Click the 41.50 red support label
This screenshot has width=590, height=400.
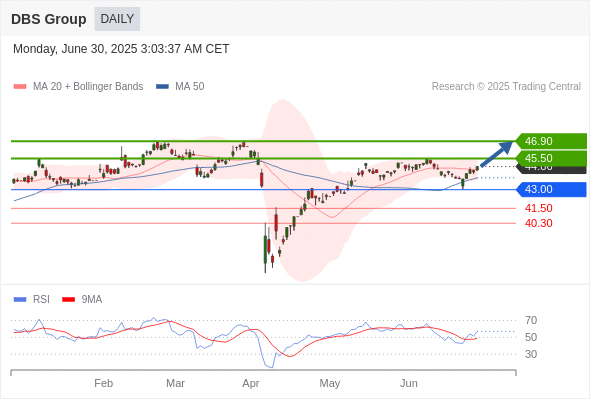[538, 208]
